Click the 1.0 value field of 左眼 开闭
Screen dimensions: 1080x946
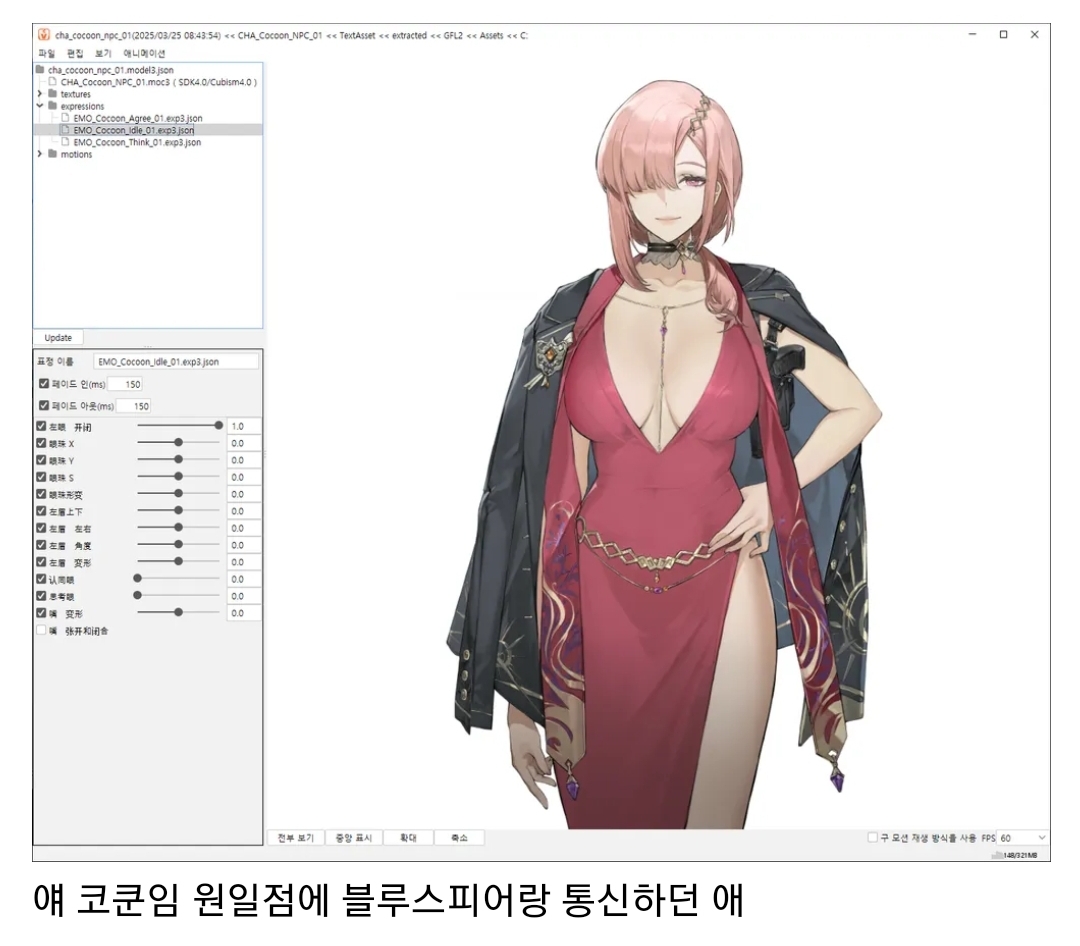tap(244, 426)
